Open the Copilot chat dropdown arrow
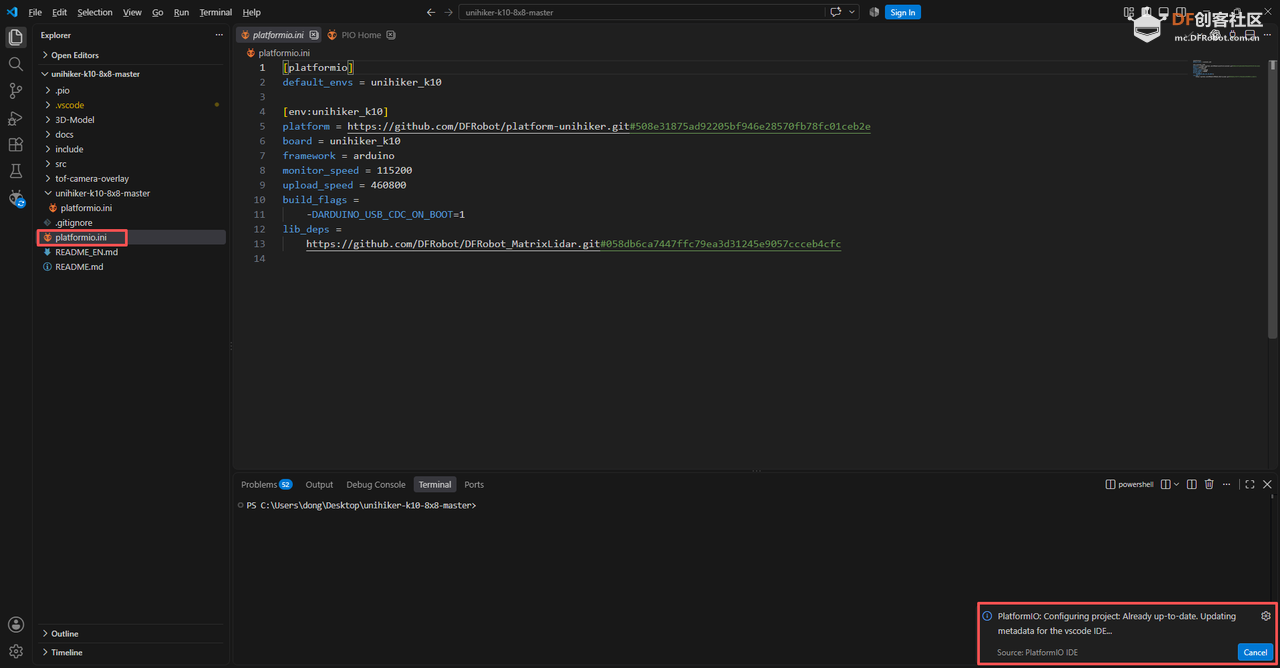1280x668 pixels. click(x=852, y=12)
